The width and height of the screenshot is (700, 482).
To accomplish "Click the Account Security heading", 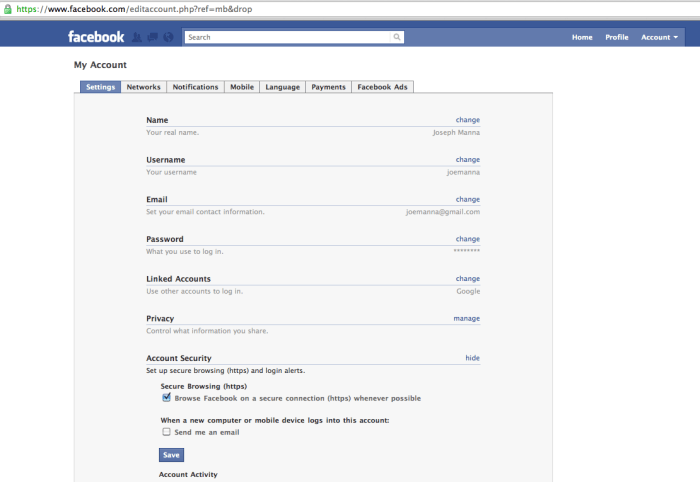I will pos(179,358).
